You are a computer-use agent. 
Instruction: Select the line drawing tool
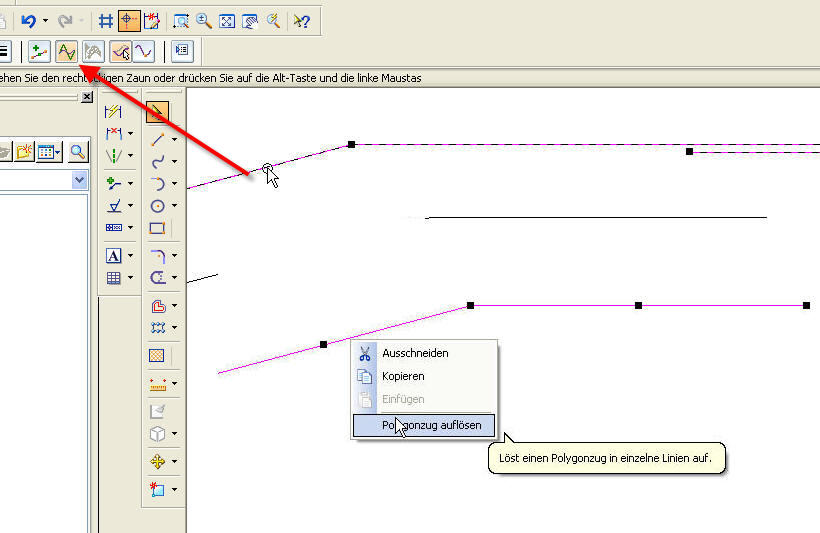(156, 140)
